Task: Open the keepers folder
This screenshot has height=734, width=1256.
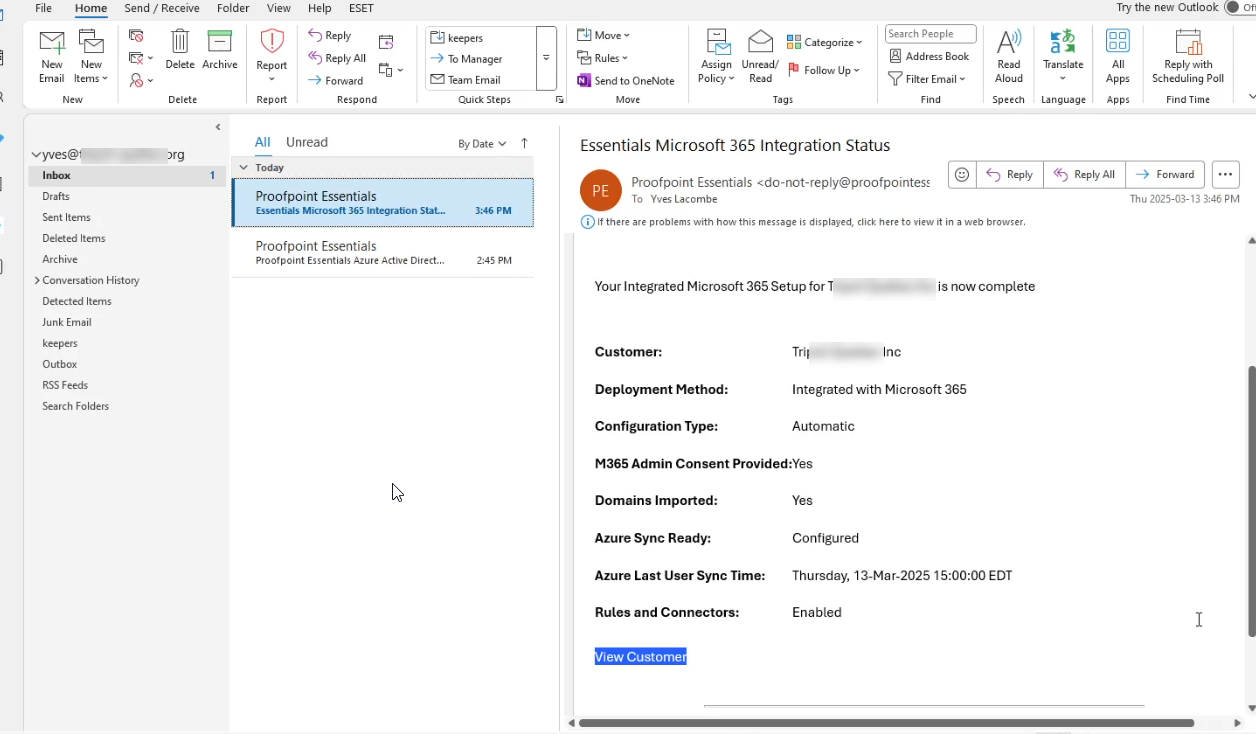Action: [60, 343]
